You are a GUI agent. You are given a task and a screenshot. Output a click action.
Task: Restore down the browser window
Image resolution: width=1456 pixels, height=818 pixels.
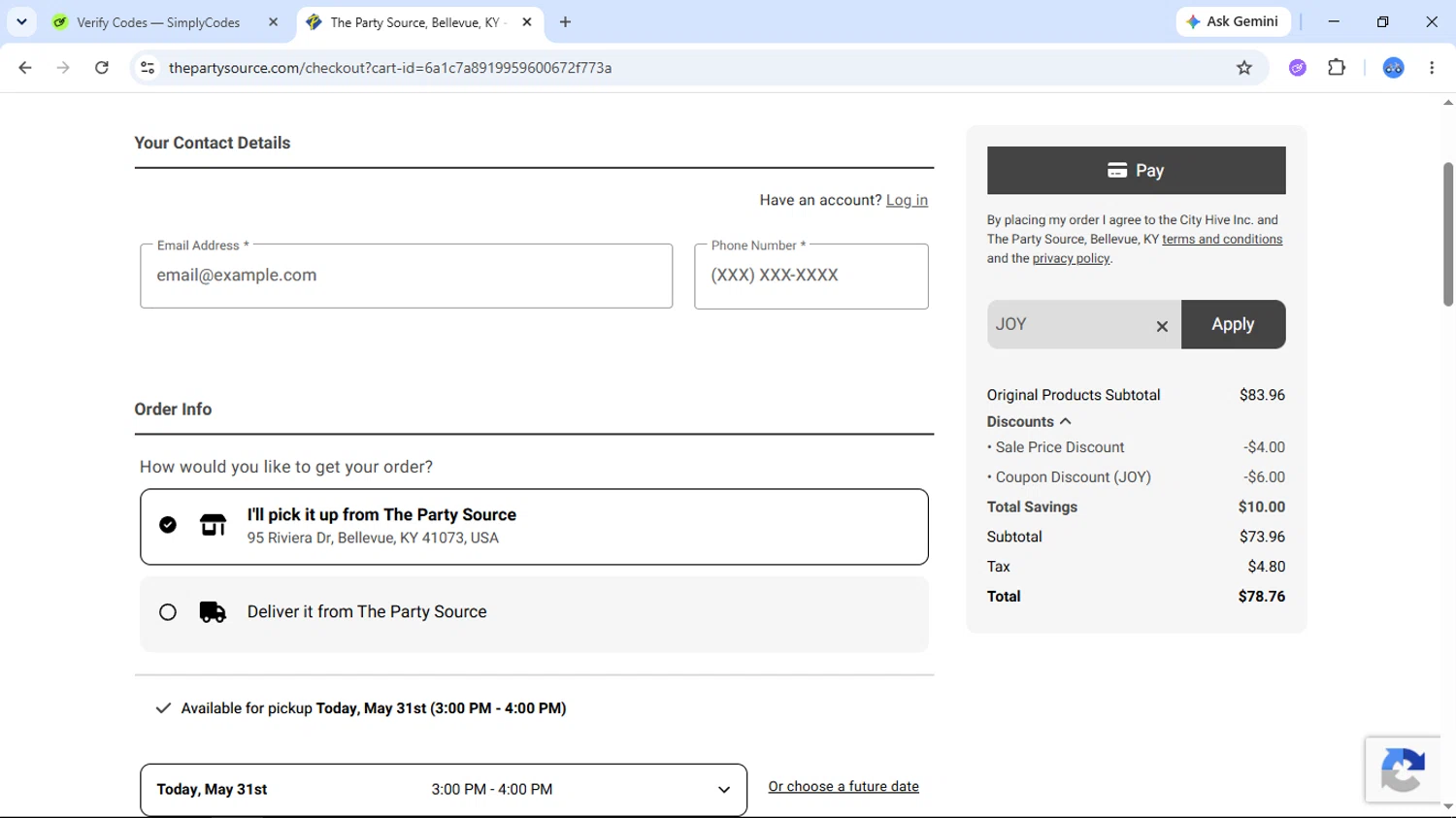(x=1382, y=21)
